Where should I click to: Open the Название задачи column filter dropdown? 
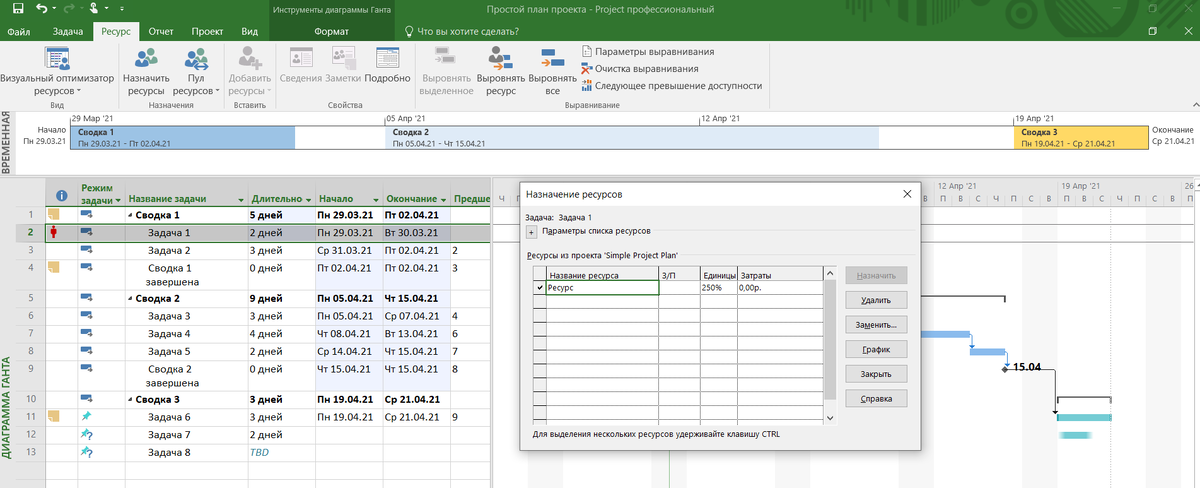241,199
